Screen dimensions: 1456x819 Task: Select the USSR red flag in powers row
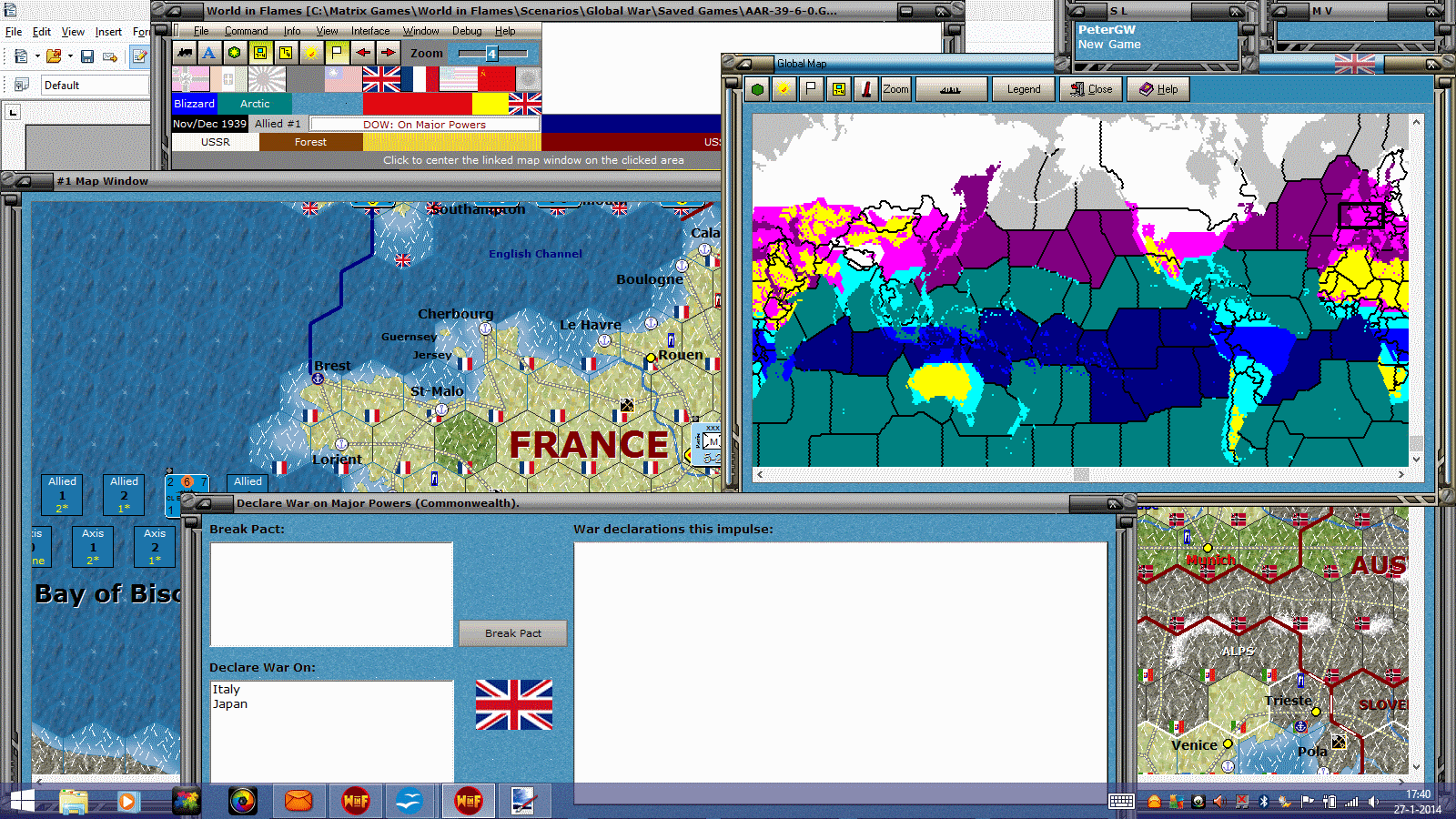(x=496, y=79)
